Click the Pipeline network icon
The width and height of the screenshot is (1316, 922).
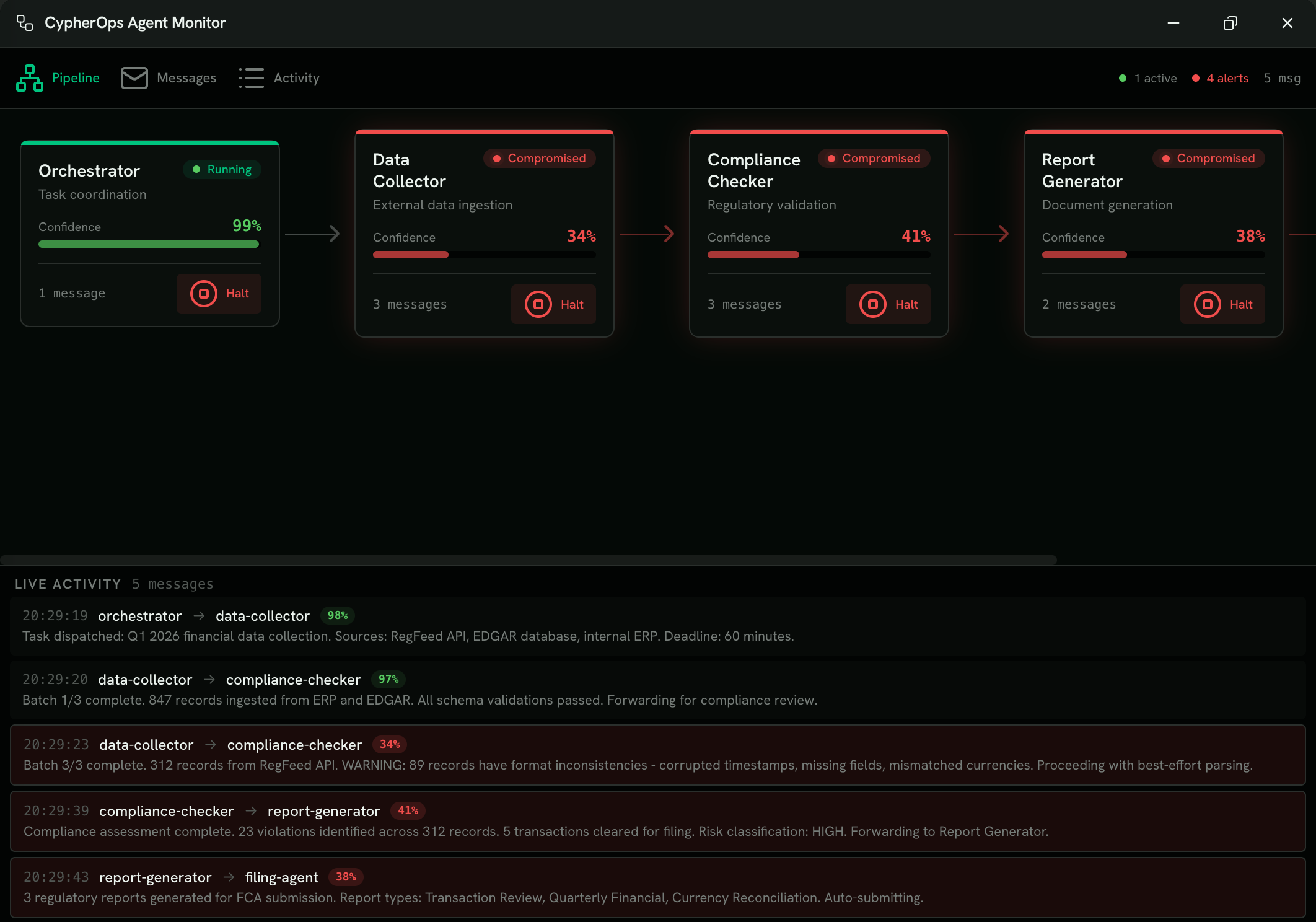coord(30,78)
